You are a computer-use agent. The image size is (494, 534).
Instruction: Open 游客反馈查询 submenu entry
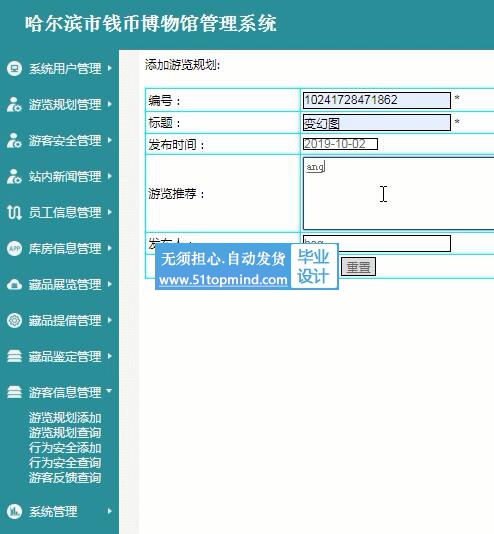coord(65,478)
